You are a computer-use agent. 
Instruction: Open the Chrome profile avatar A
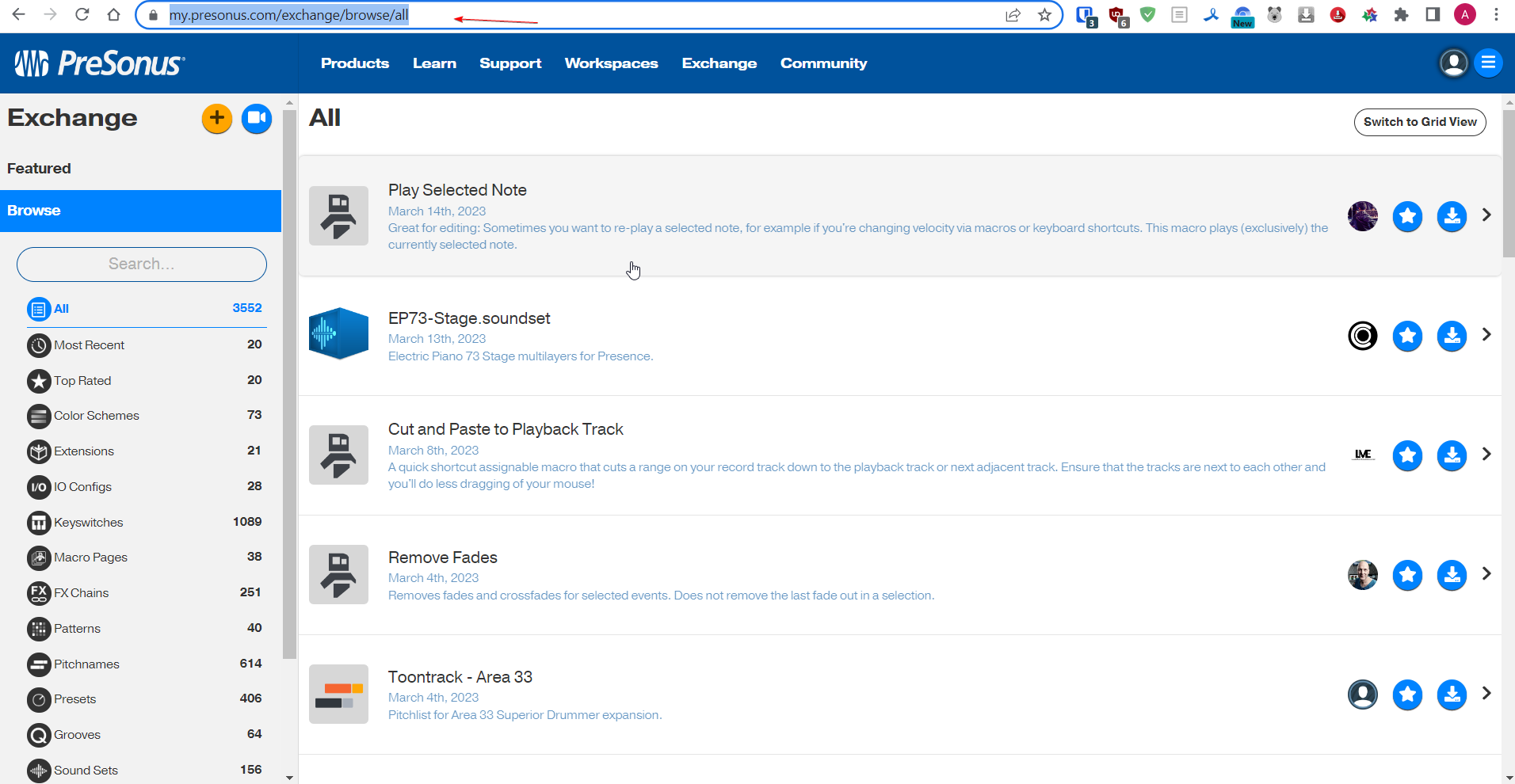tap(1465, 14)
